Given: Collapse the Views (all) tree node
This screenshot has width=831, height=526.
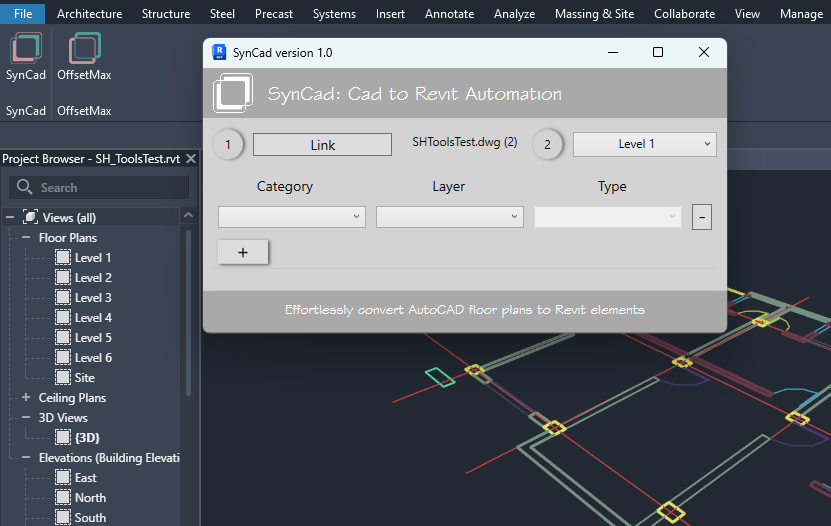Looking at the screenshot, I should (x=10, y=217).
